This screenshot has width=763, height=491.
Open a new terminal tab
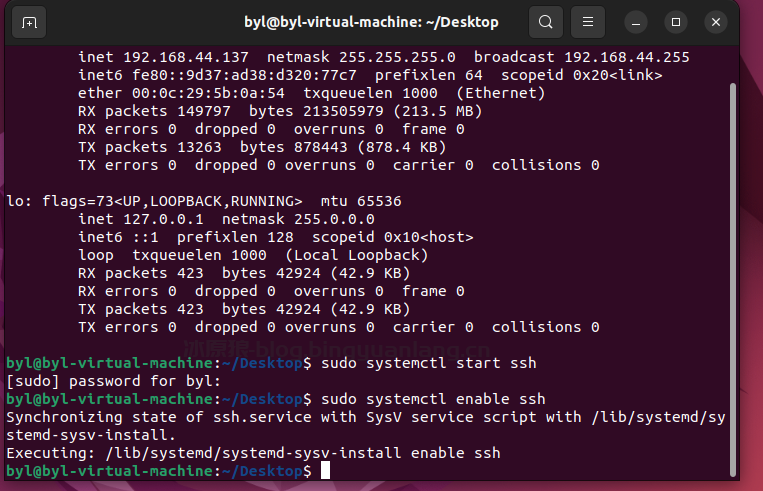pos(29,22)
